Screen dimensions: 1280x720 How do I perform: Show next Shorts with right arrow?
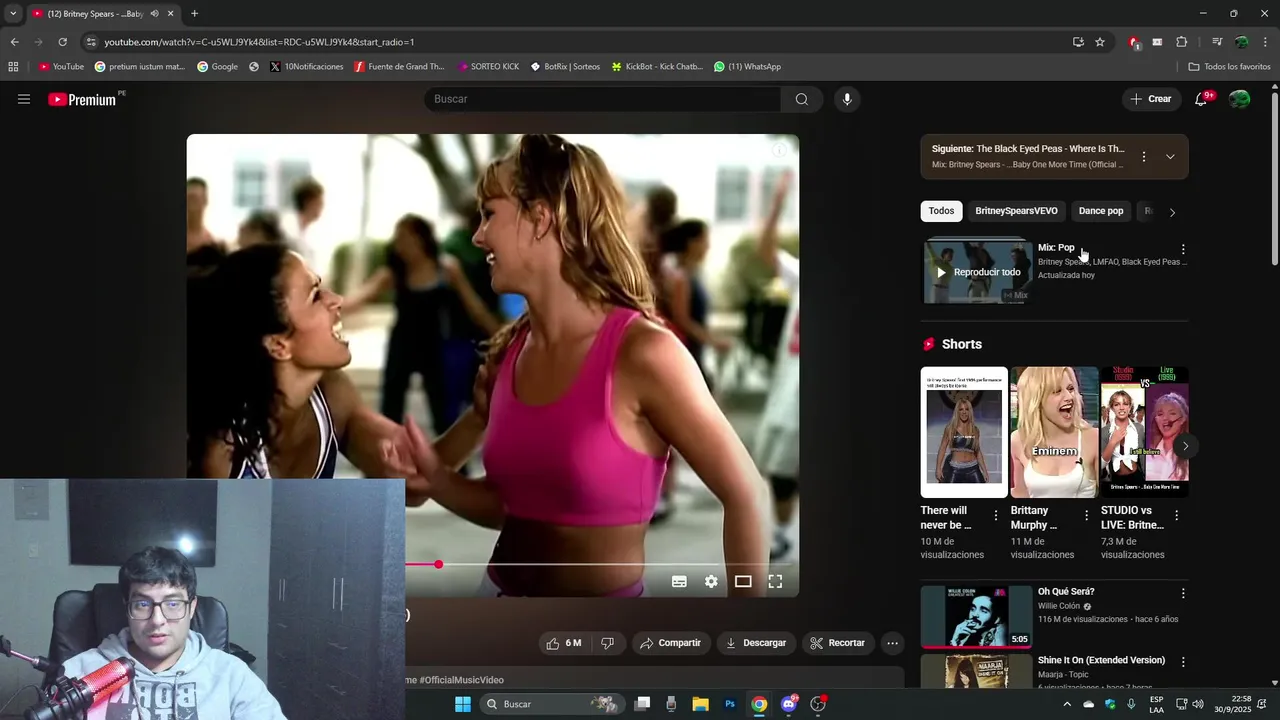pyautogui.click(x=1185, y=446)
